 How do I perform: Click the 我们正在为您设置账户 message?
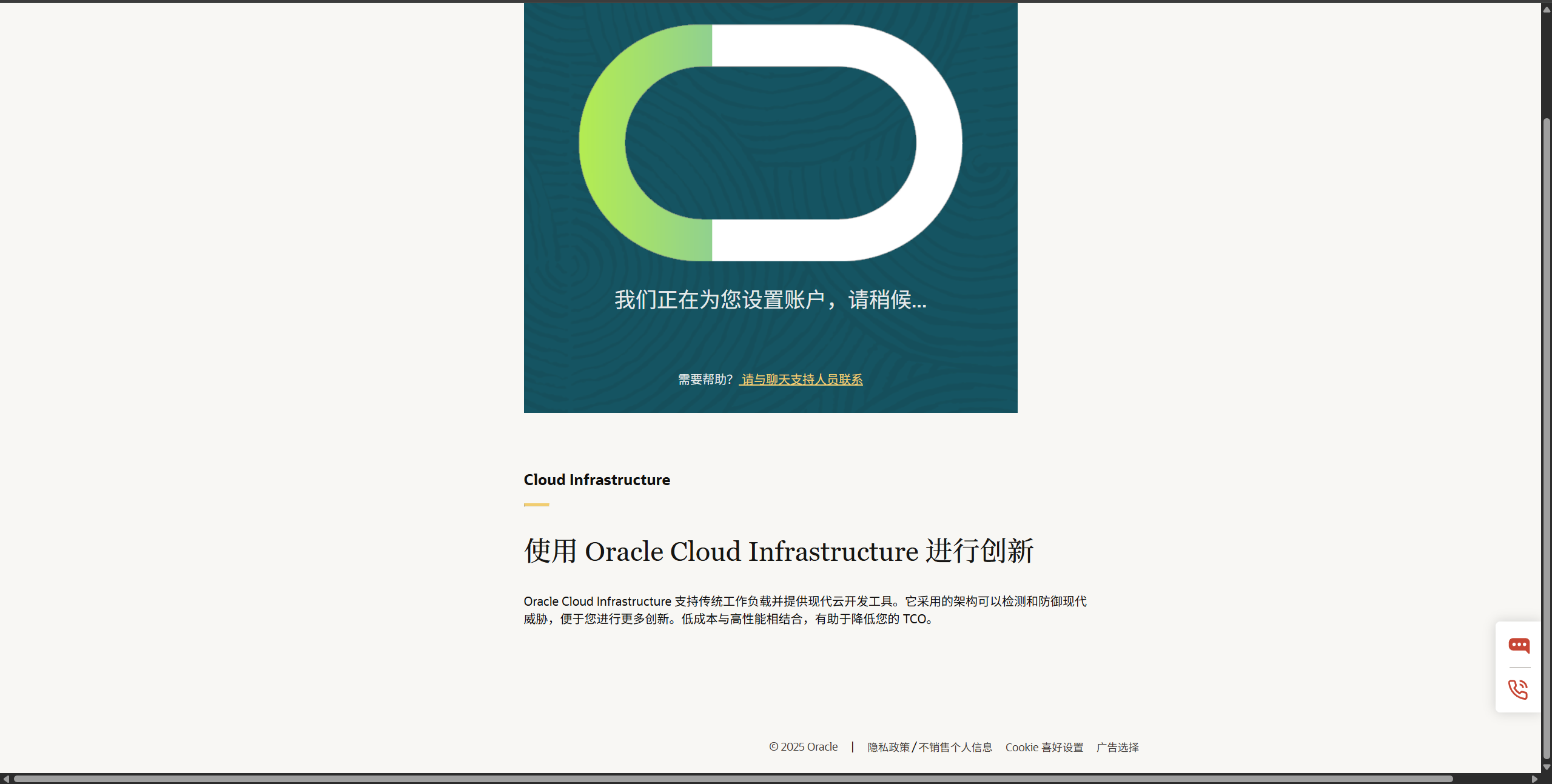770,300
